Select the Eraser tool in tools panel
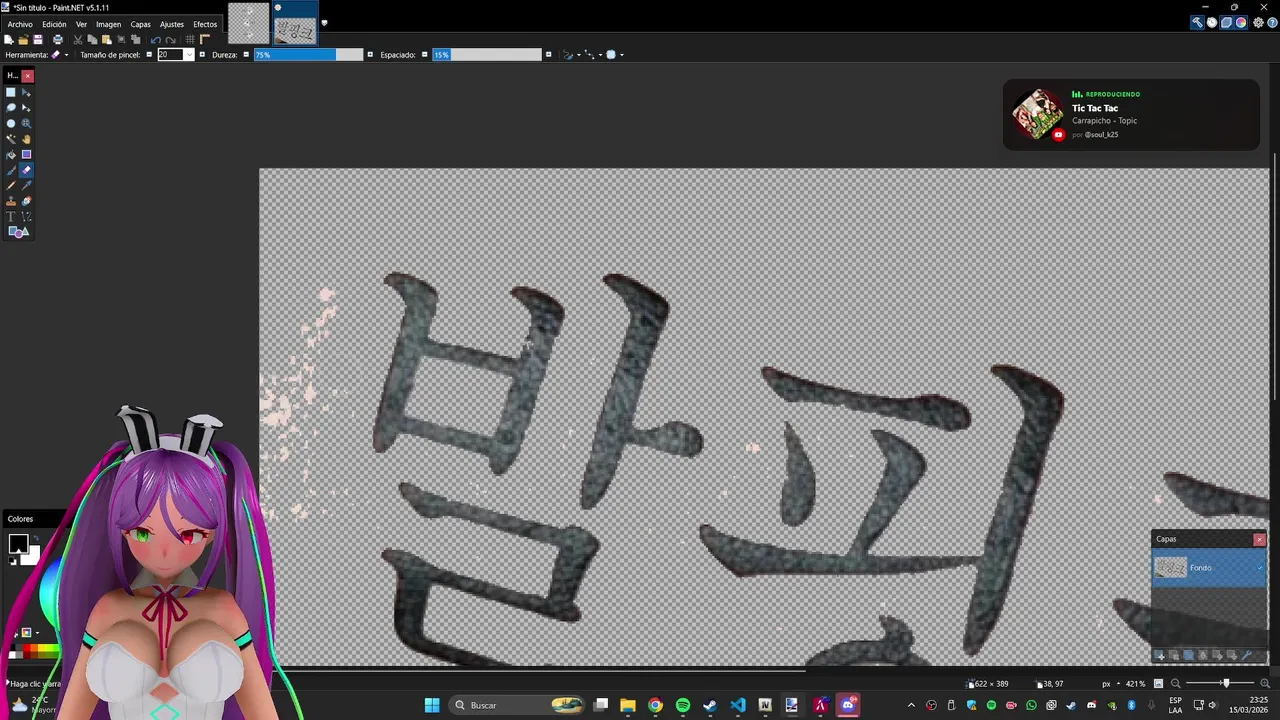 (x=26, y=170)
